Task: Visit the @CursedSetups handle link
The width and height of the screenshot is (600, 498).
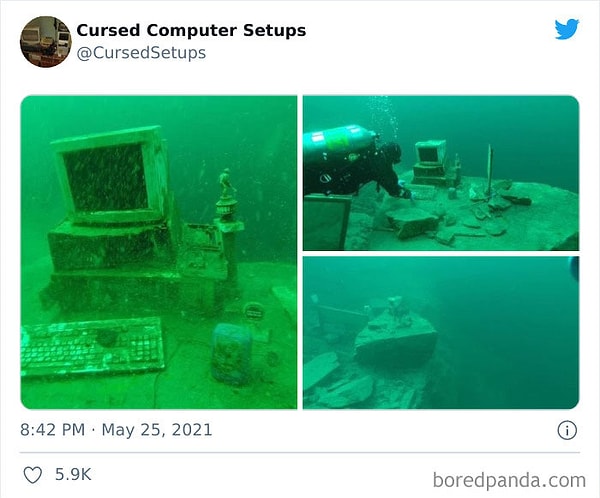Action: pyautogui.click(x=141, y=53)
